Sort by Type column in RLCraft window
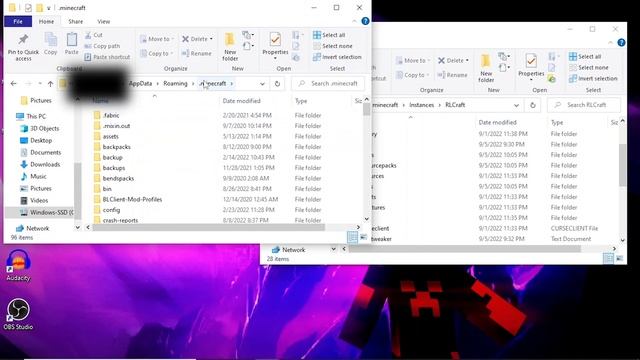The width and height of the screenshot is (640, 360). [x=557, y=122]
